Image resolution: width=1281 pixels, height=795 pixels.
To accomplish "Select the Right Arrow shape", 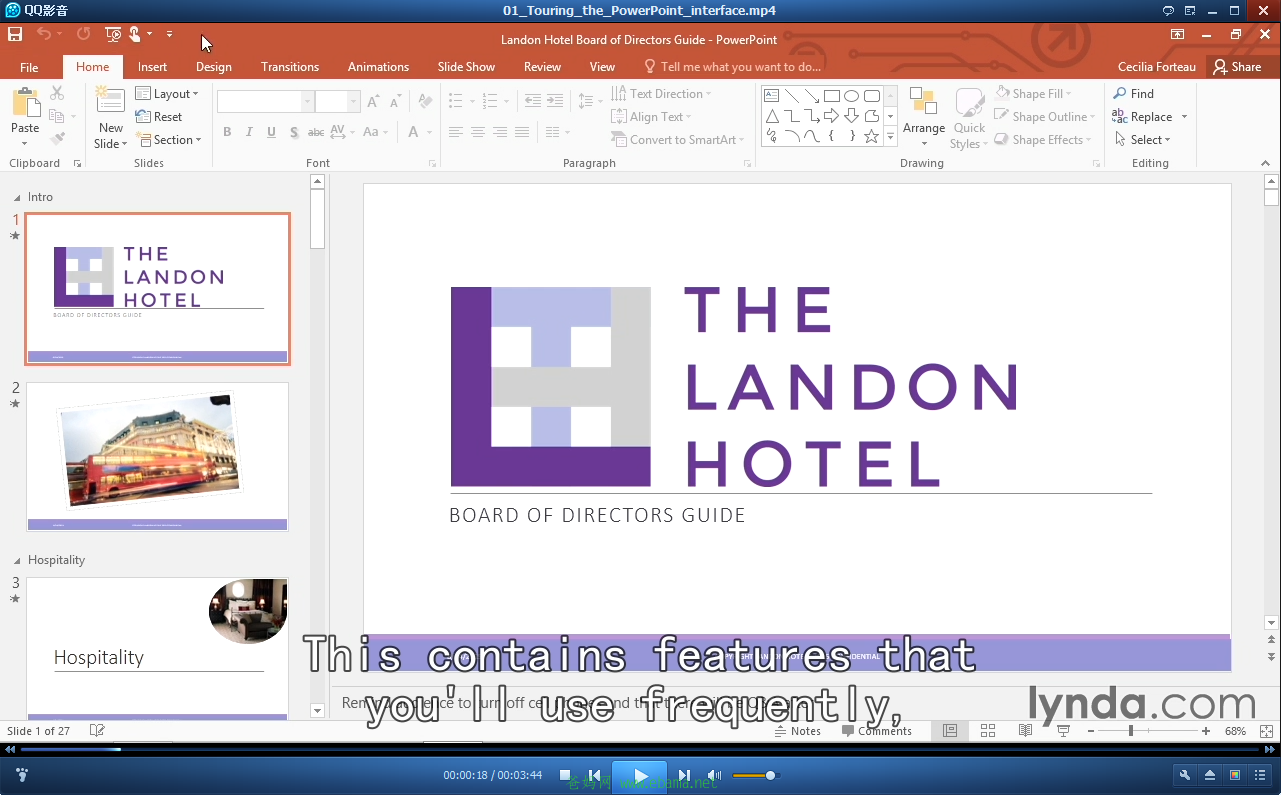I will pyautogui.click(x=831, y=116).
